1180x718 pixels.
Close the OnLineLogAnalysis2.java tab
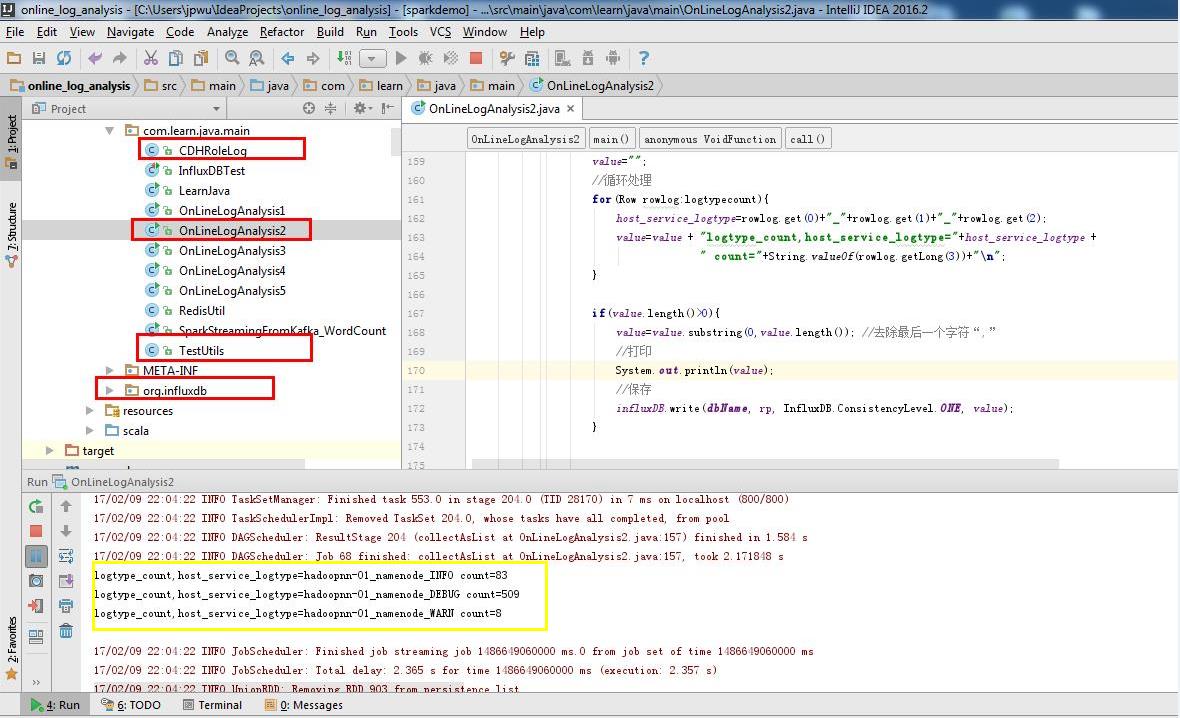pos(570,108)
